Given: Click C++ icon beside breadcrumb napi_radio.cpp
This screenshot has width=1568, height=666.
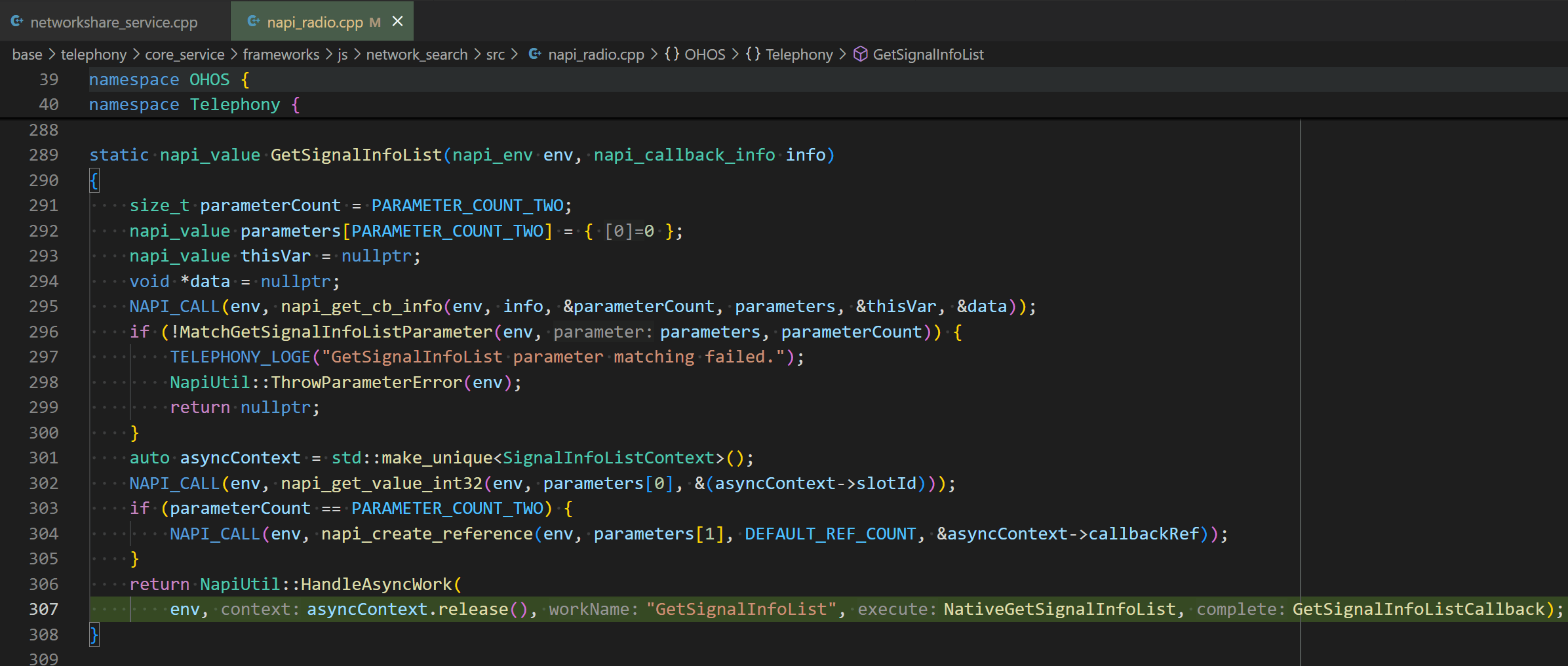Looking at the screenshot, I should click(535, 54).
